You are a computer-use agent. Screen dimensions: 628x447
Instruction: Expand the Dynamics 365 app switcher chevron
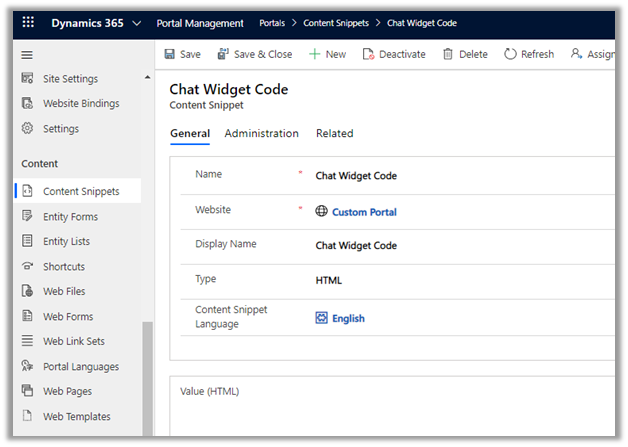point(136,23)
